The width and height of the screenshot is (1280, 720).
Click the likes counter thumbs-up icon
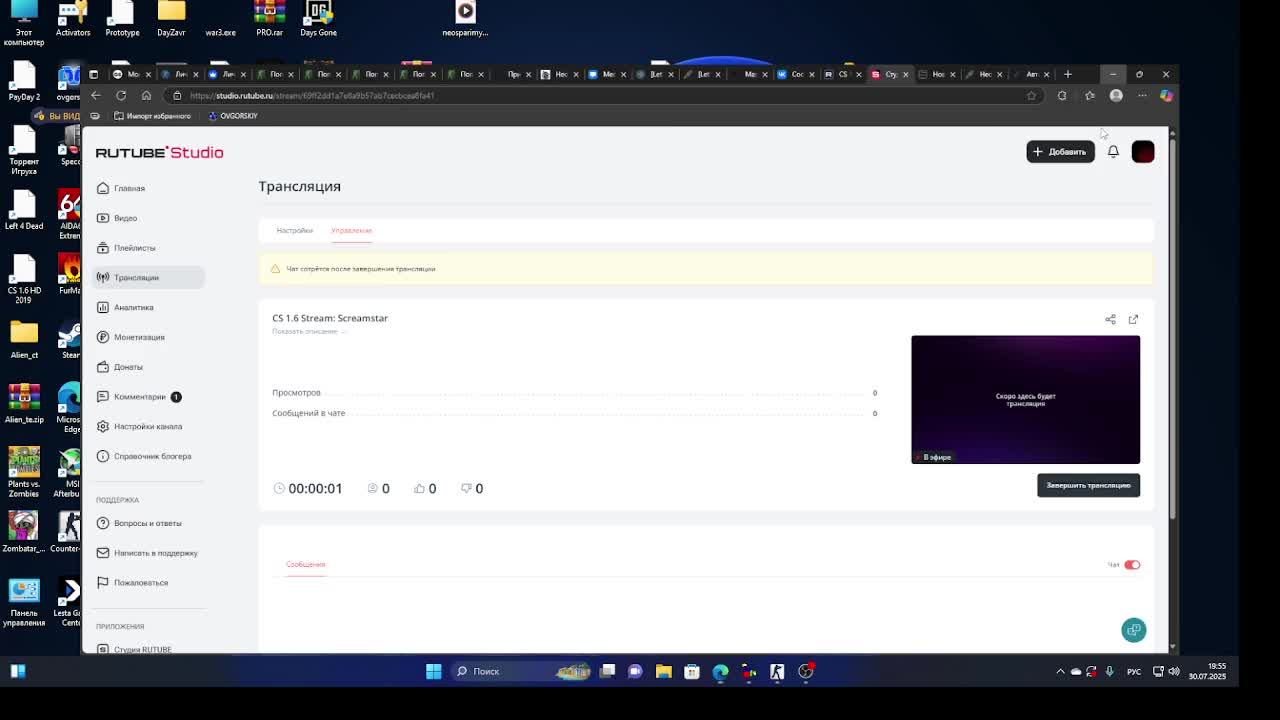pos(419,488)
